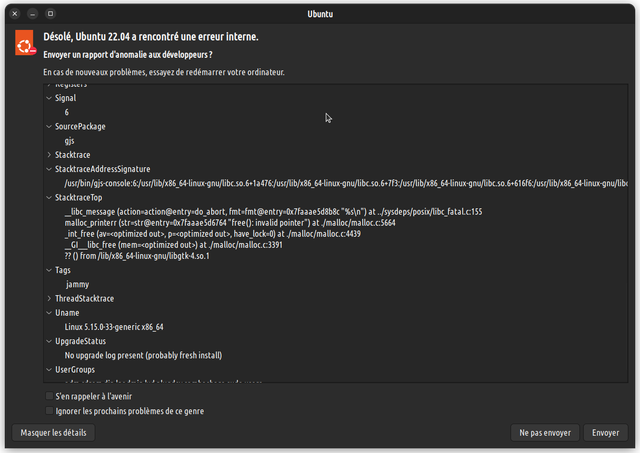Viewport: 640px width, 453px height.
Task: Click the "ThreadStacktrace" tree label
Action: (84, 298)
